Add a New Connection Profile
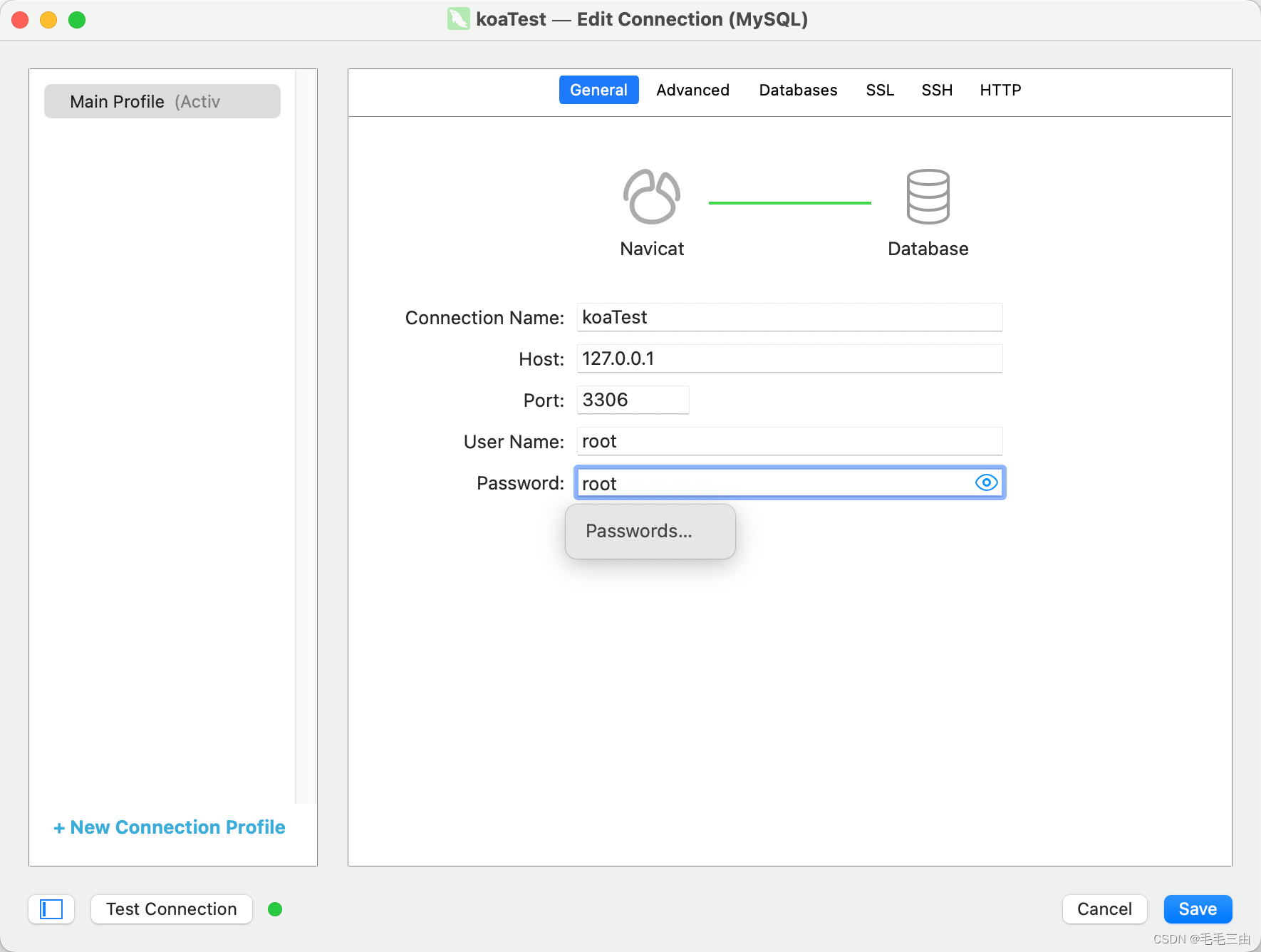 [170, 827]
